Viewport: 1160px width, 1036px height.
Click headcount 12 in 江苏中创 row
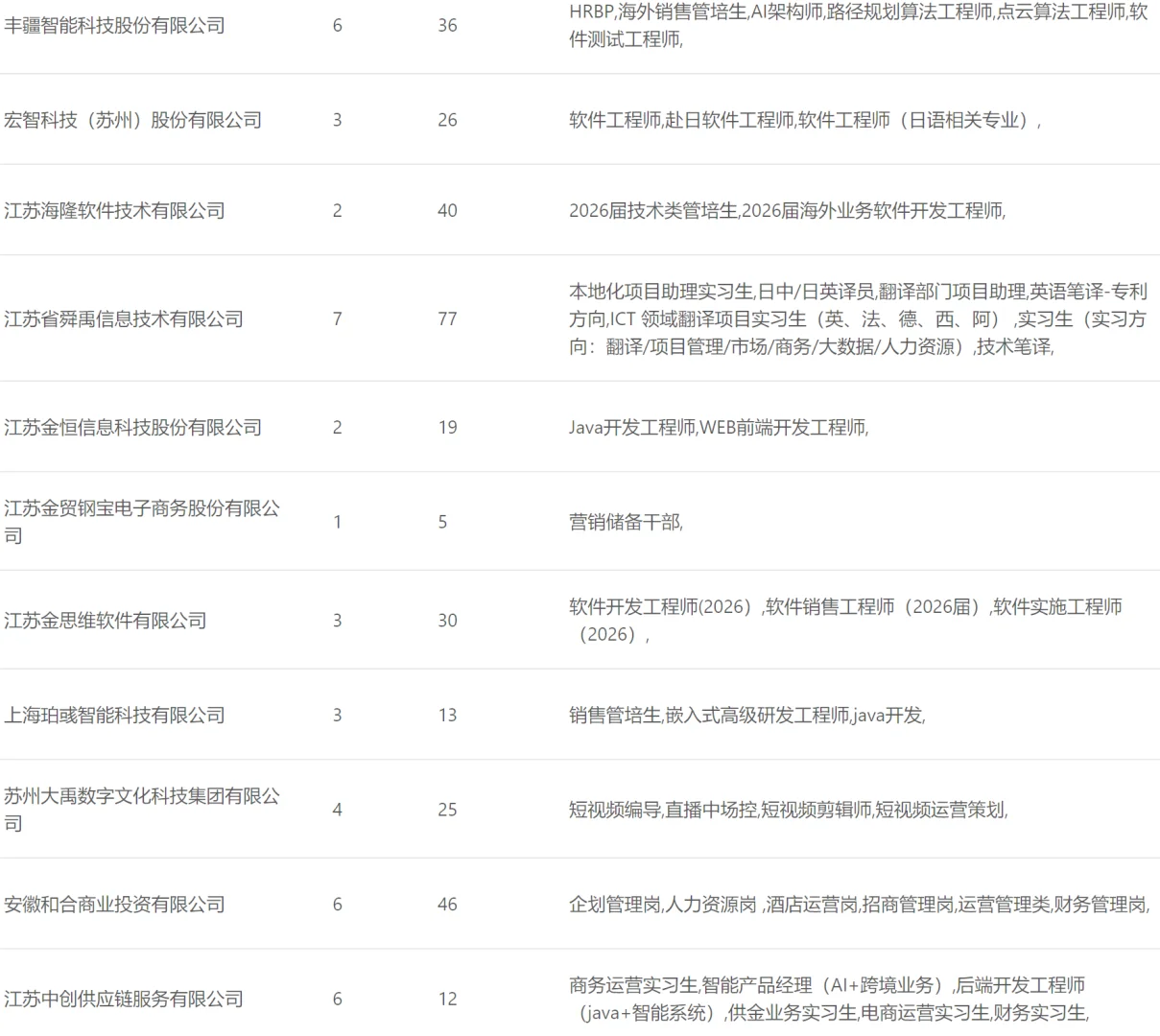pyautogui.click(x=447, y=999)
